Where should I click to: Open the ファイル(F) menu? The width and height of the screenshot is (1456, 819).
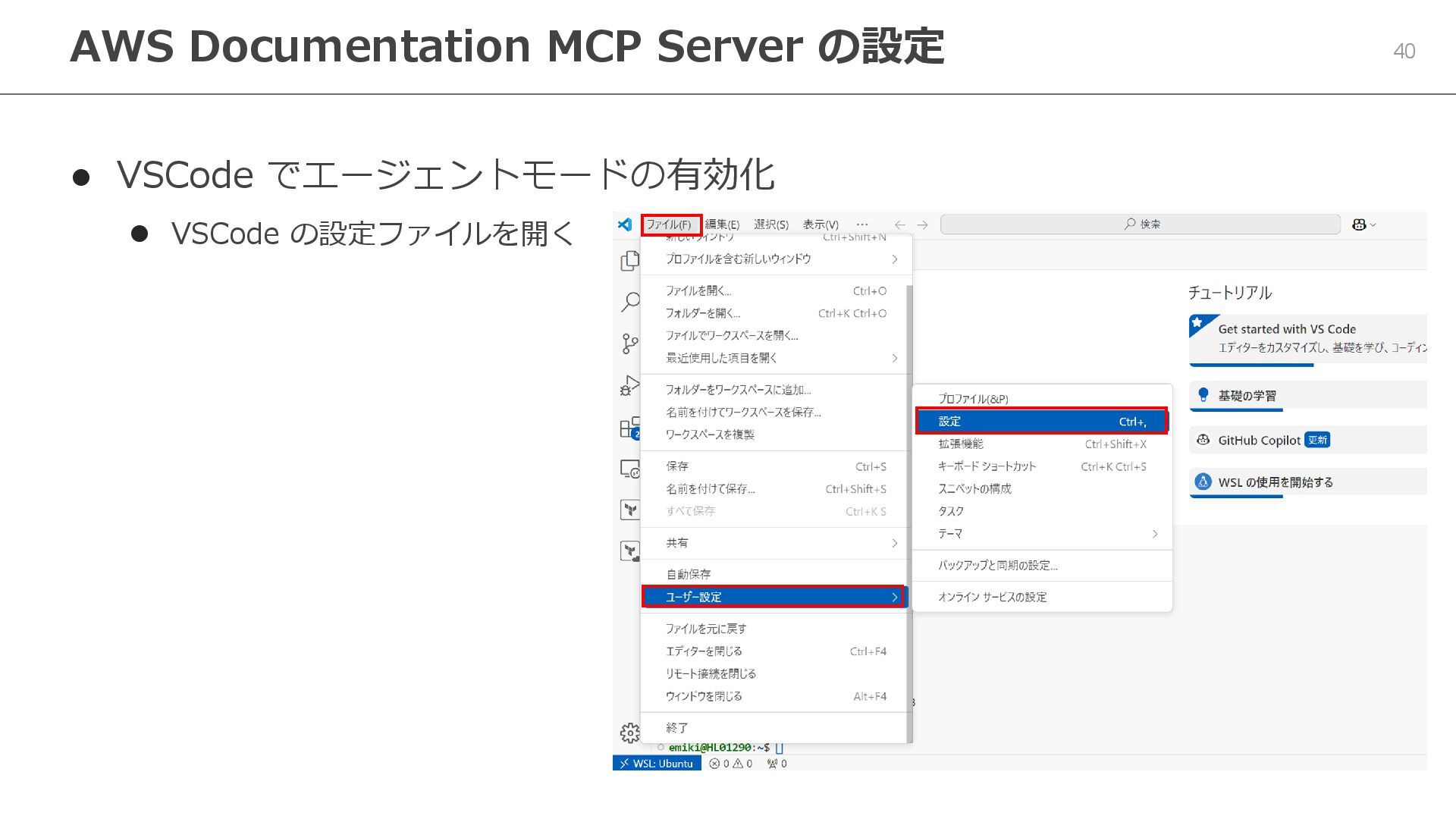670,224
